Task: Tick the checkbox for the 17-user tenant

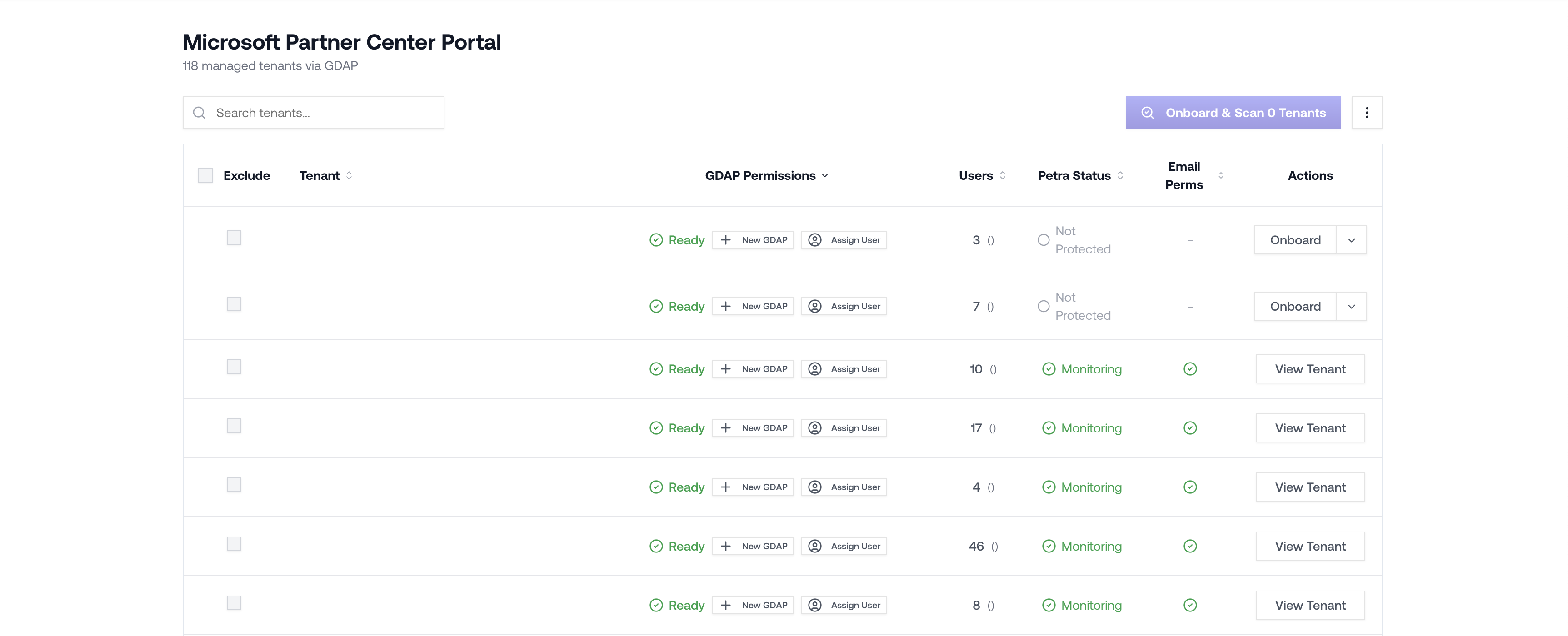Action: coord(234,425)
